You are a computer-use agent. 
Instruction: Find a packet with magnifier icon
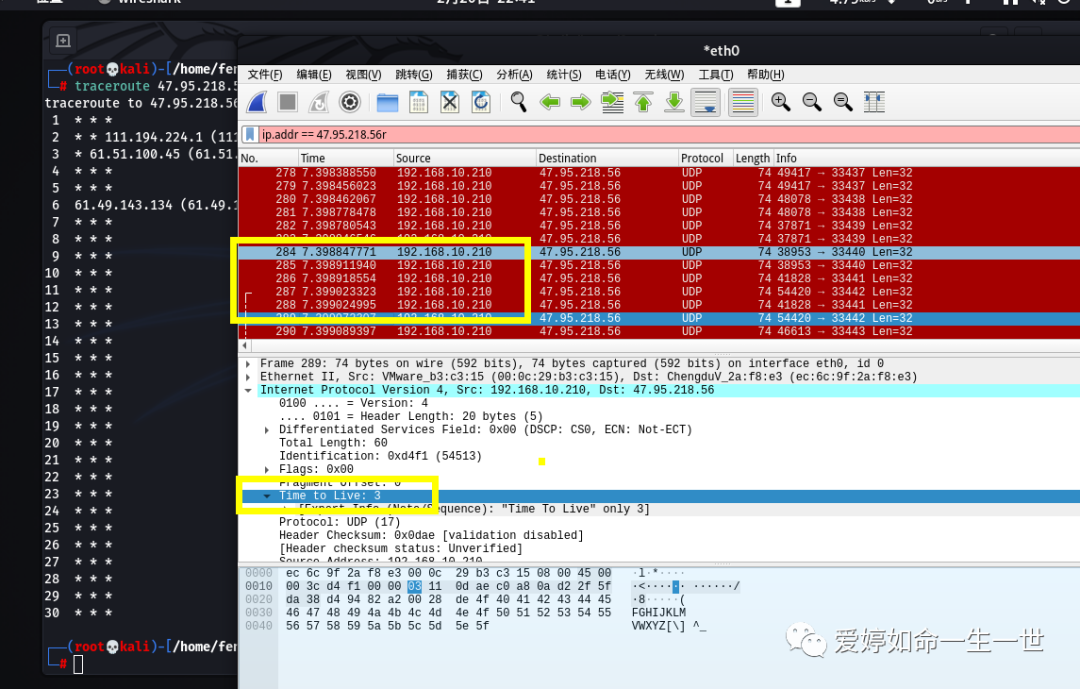519,103
